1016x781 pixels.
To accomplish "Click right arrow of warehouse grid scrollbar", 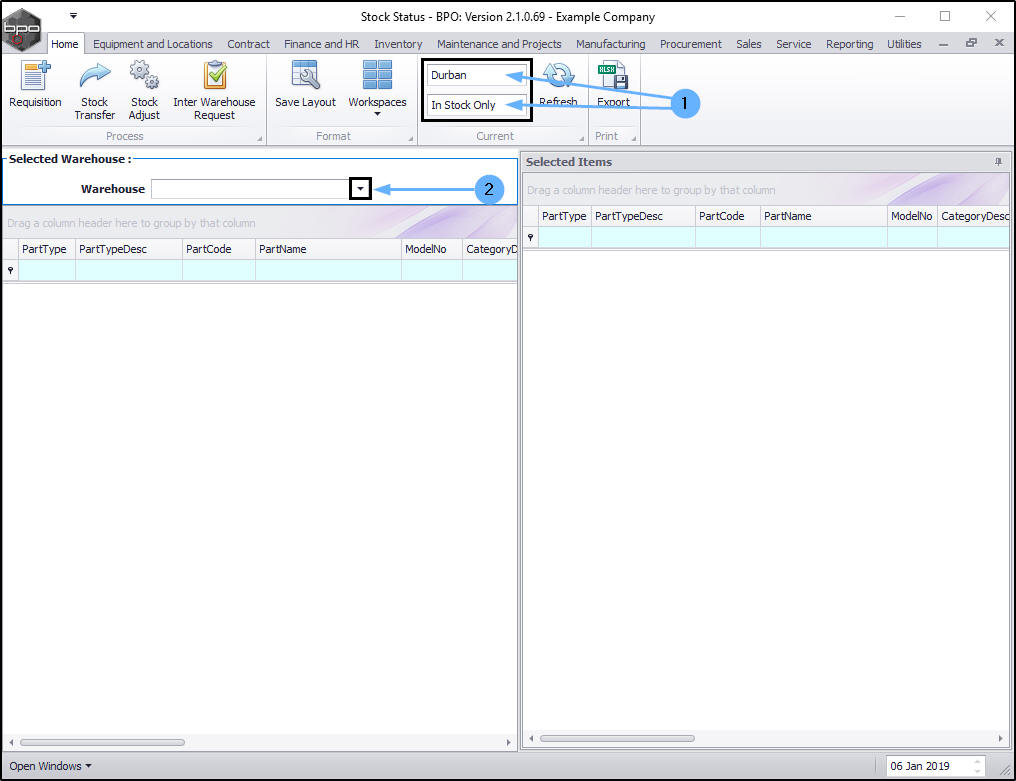I will tap(508, 742).
